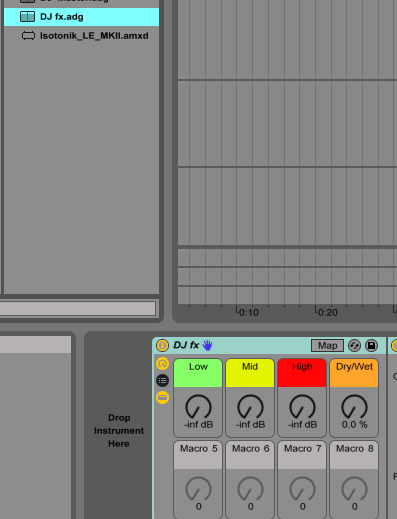Click the High macro knob

302,407
